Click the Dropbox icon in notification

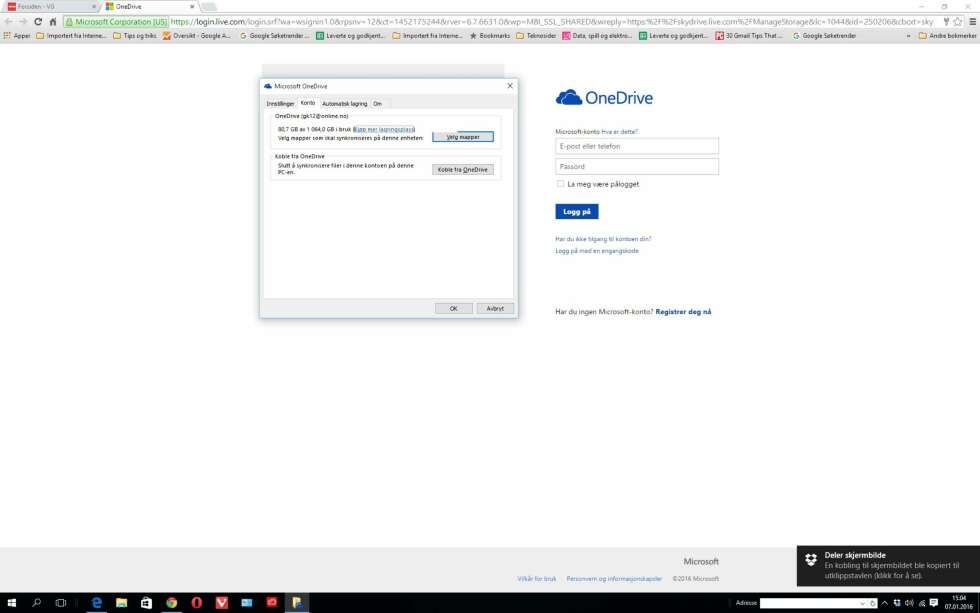coord(811,559)
